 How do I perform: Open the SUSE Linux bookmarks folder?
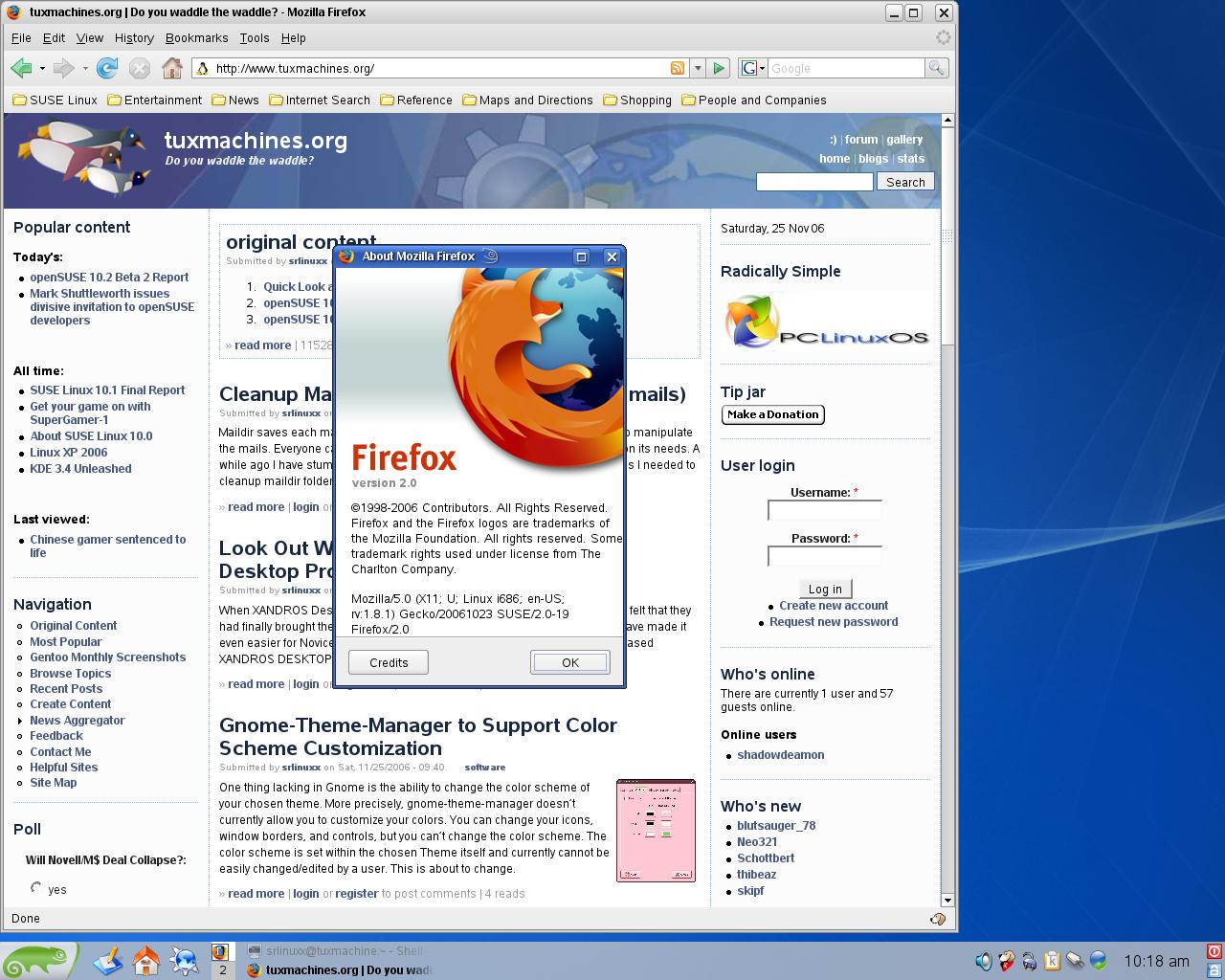(x=55, y=100)
